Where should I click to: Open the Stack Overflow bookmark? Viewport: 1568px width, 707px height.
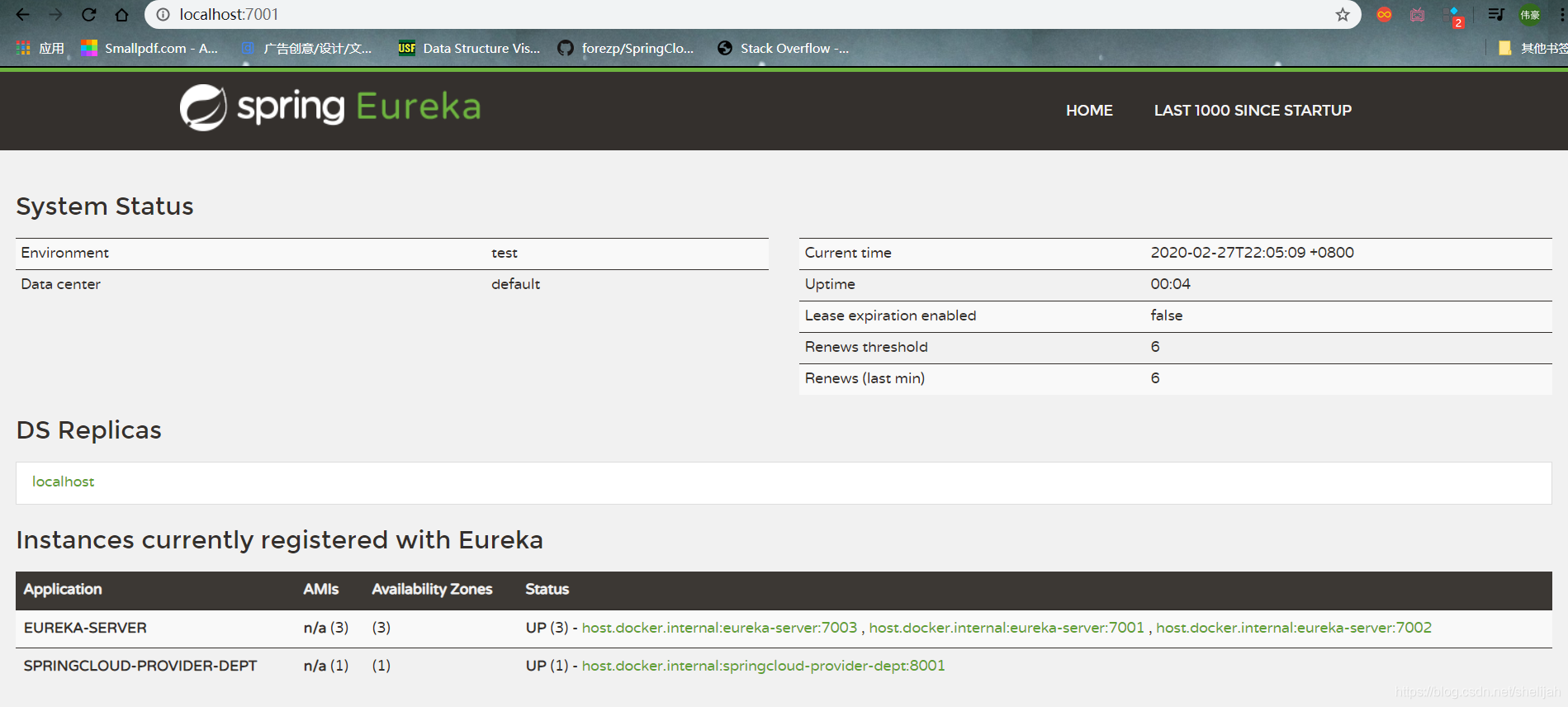click(x=783, y=48)
